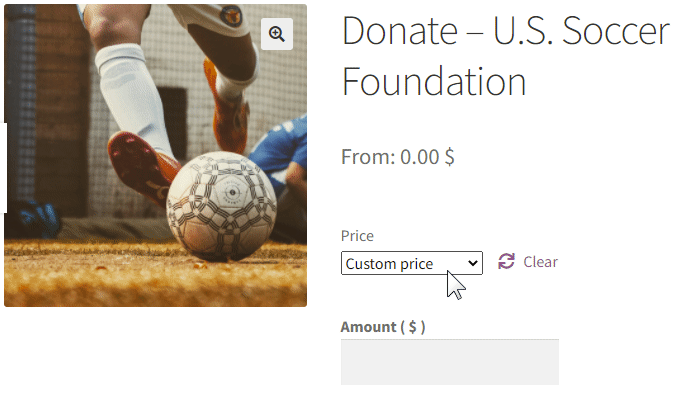Click the word Foundation in the title

point(434,81)
